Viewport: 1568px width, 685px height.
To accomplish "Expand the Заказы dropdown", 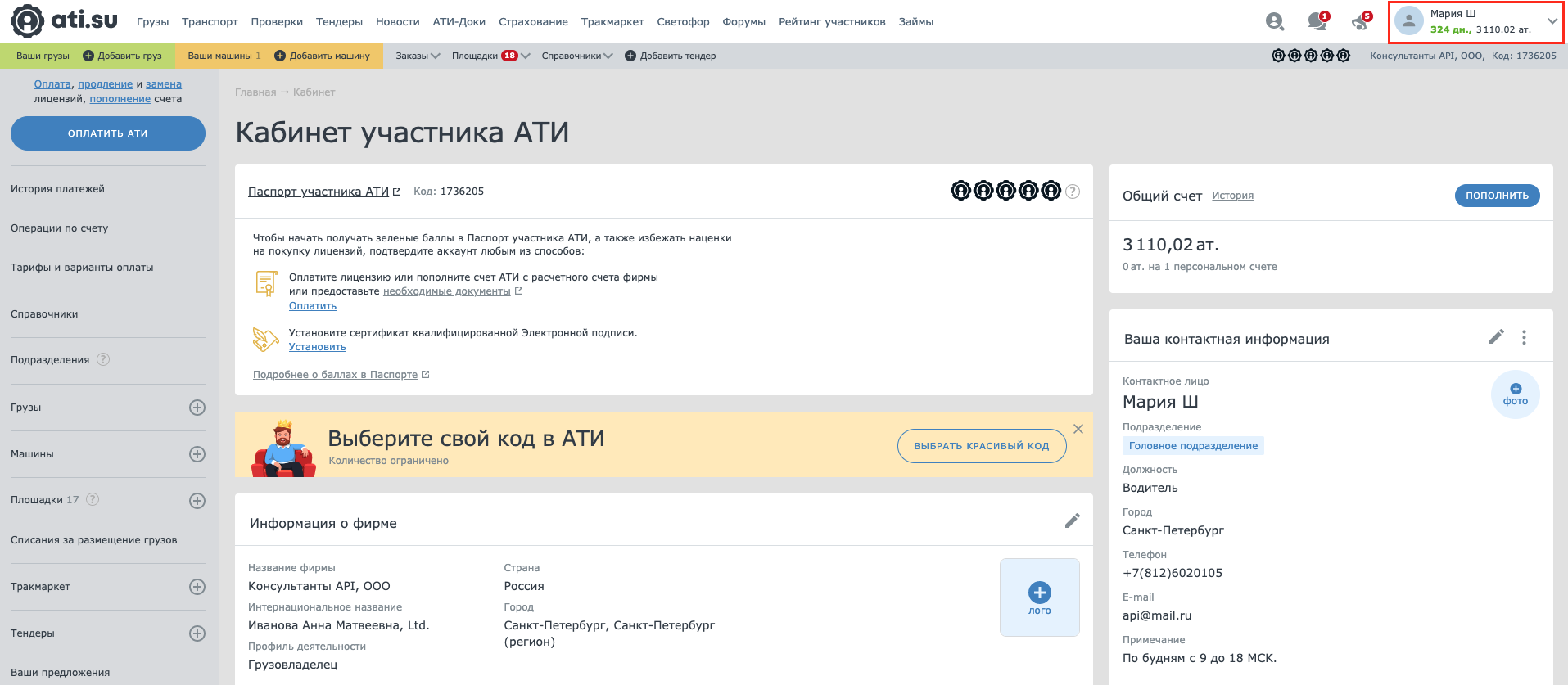I will click(x=418, y=56).
